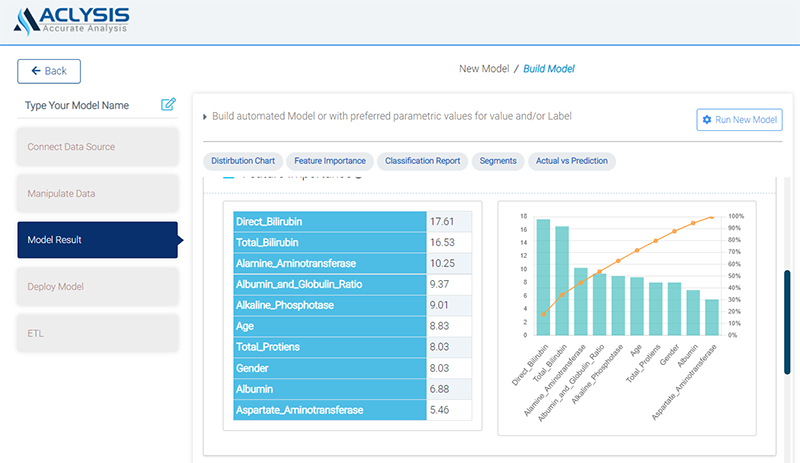Expand the Build automated Model section
800x463 pixels.
coord(205,117)
